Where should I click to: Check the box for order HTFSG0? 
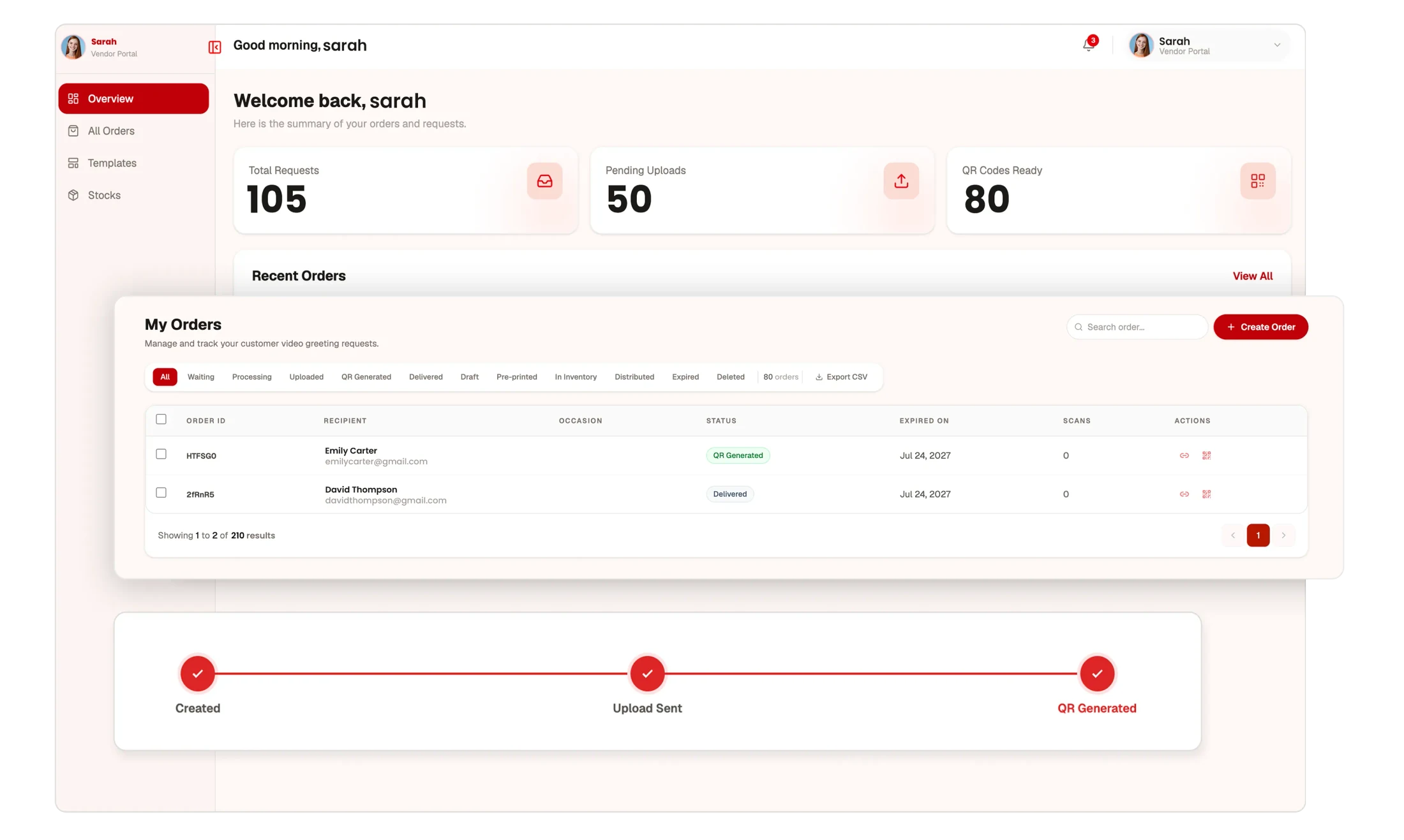coord(161,454)
